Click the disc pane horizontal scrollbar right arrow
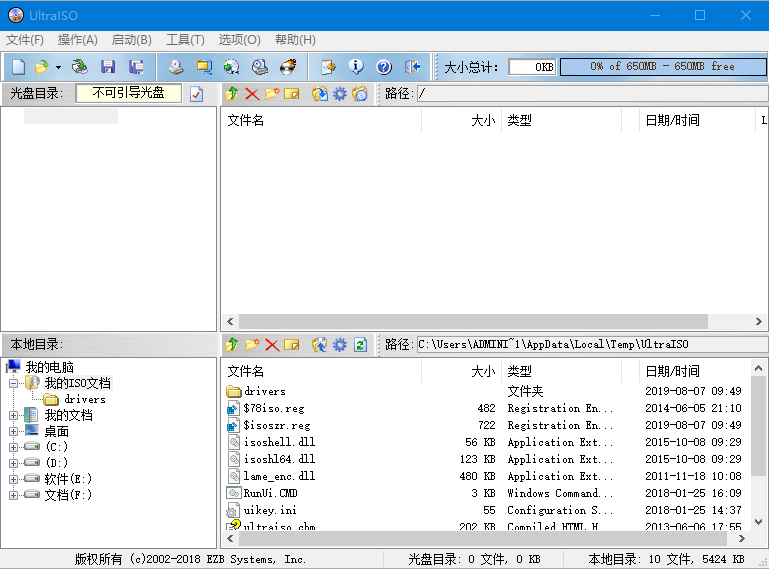Image resolution: width=770 pixels, height=573 pixels. tap(759, 322)
